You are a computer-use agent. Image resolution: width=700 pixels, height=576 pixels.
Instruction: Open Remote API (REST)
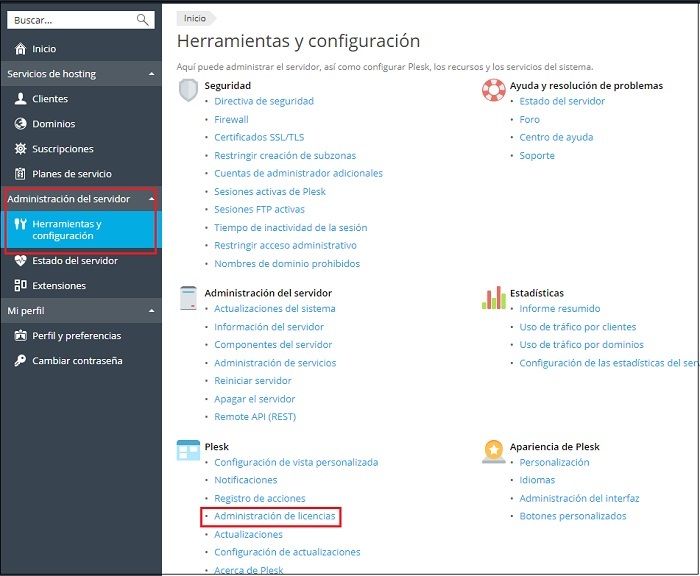pos(255,417)
